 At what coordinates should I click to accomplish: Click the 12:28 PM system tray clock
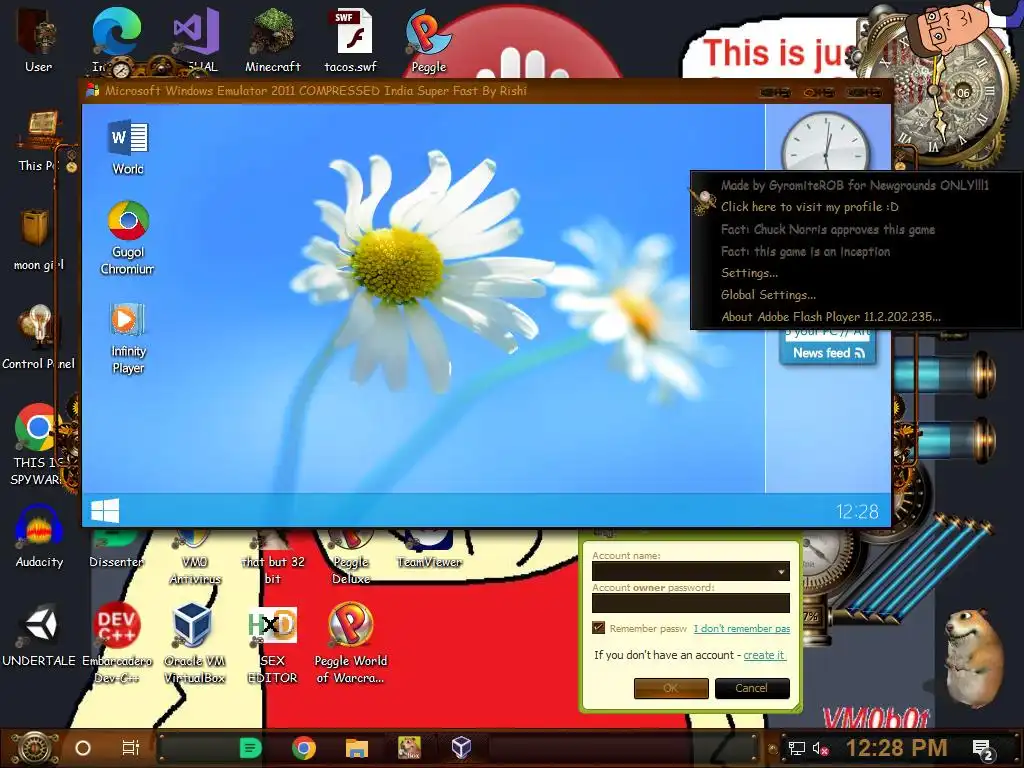click(x=896, y=748)
